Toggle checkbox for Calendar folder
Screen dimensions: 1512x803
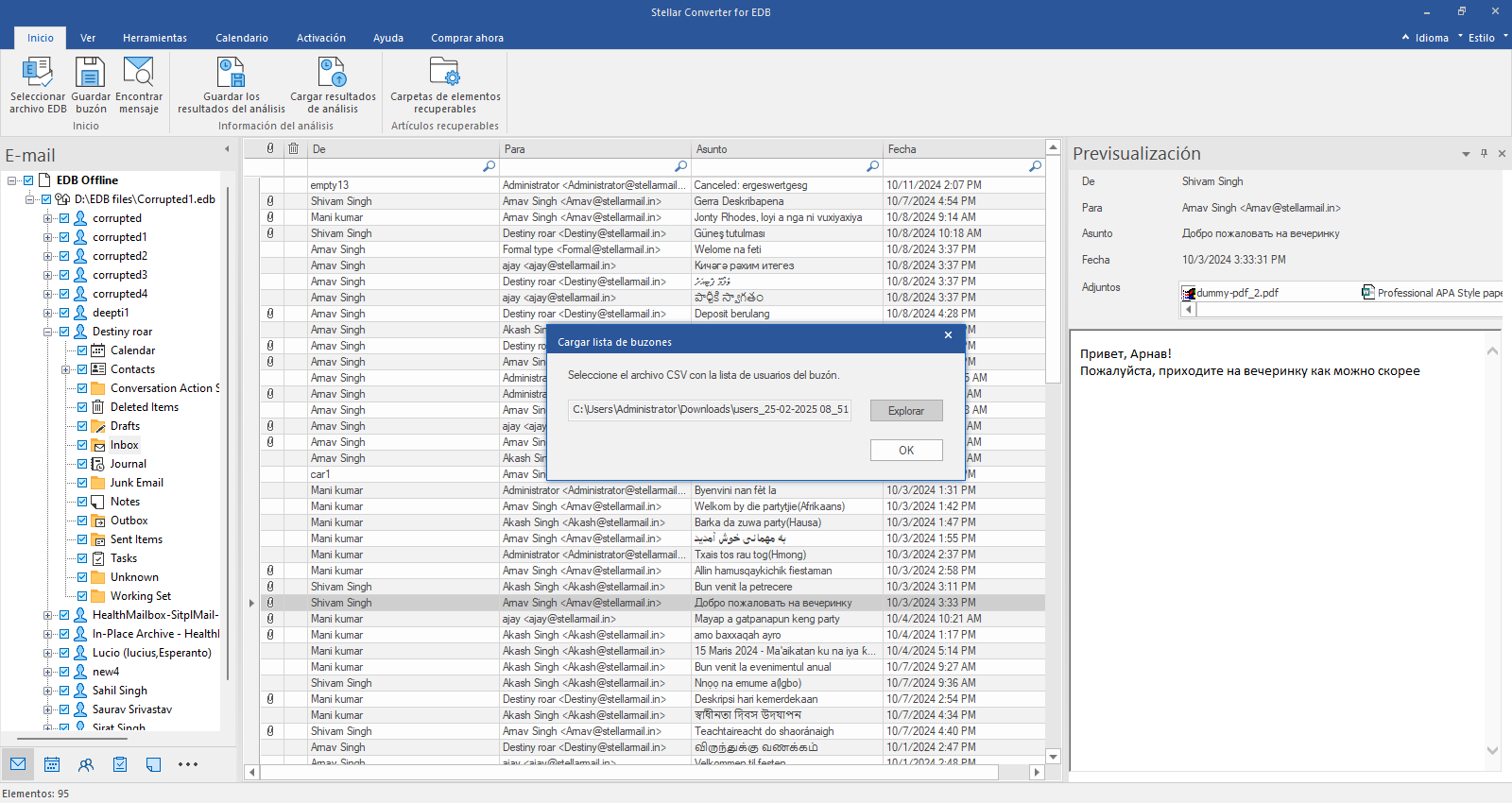(x=82, y=350)
